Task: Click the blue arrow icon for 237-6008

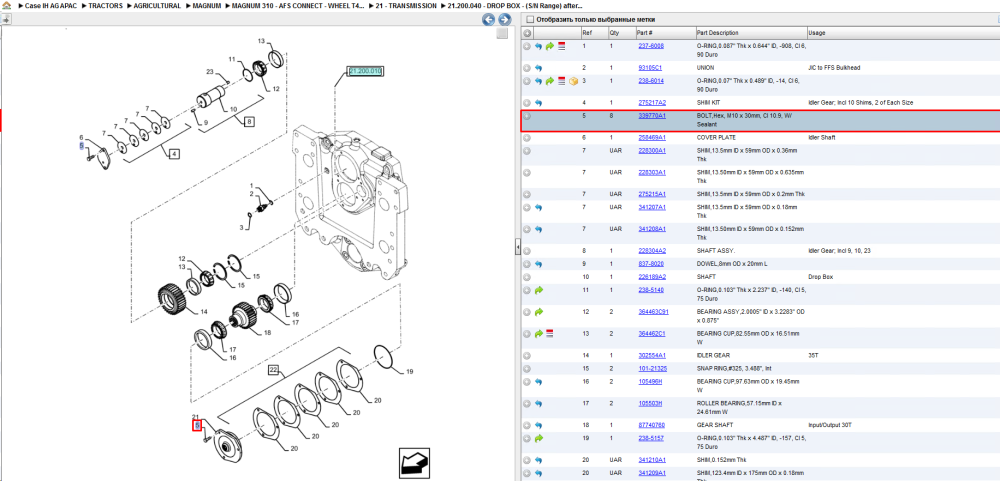Action: (538, 46)
